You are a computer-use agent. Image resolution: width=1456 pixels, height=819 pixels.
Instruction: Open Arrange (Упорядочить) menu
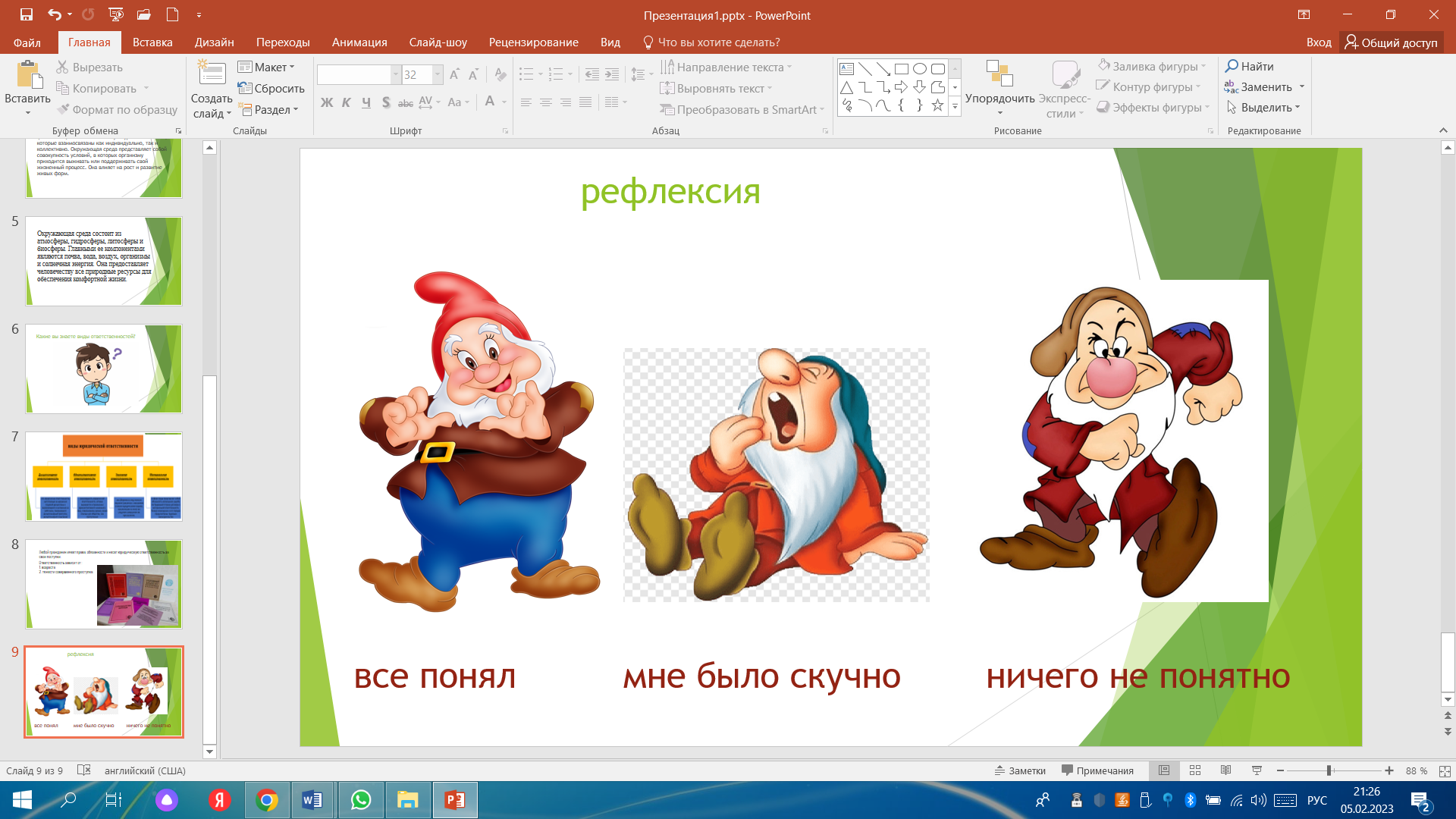tap(999, 89)
